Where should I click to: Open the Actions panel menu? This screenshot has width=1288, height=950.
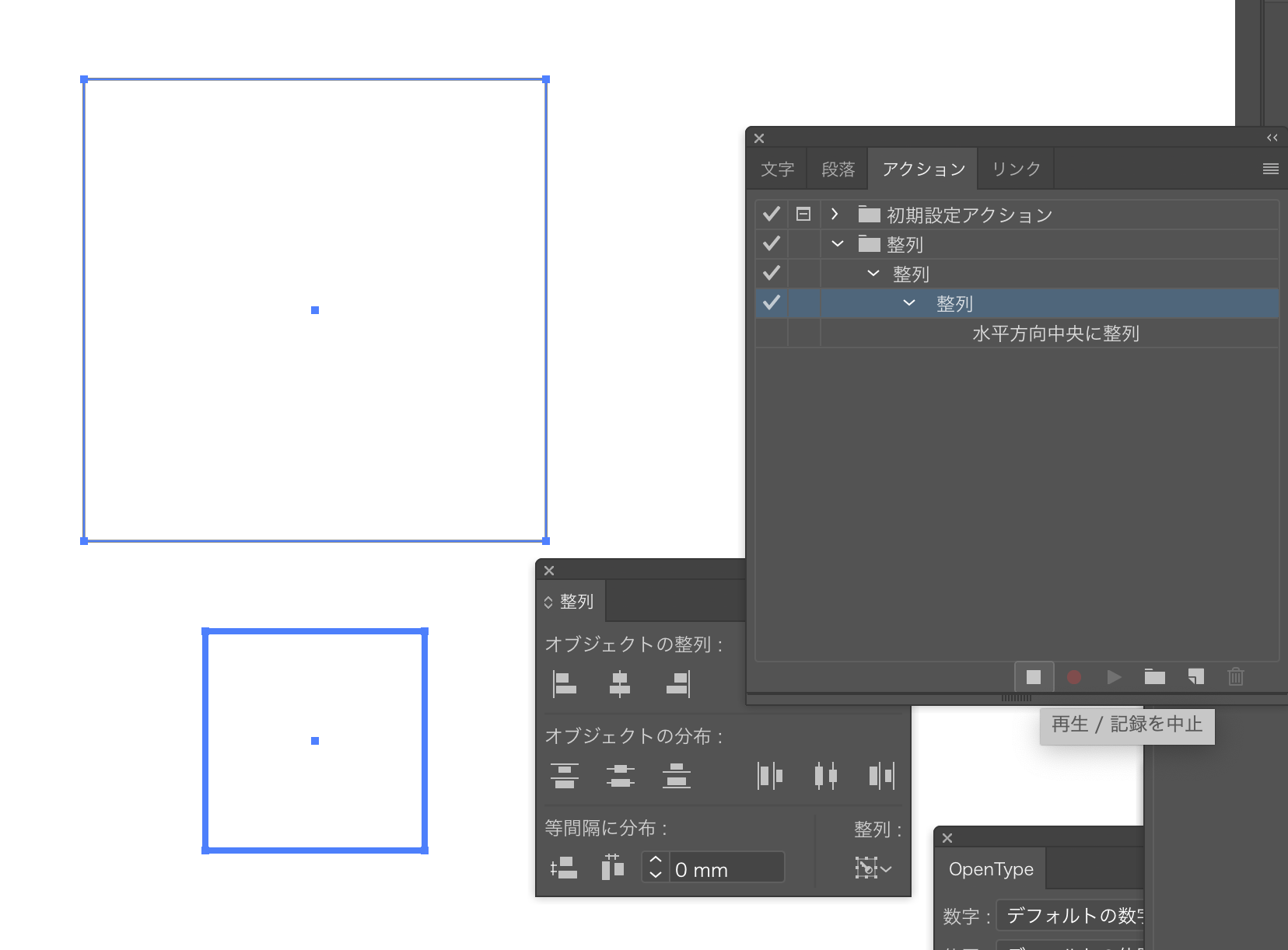coord(1270,169)
